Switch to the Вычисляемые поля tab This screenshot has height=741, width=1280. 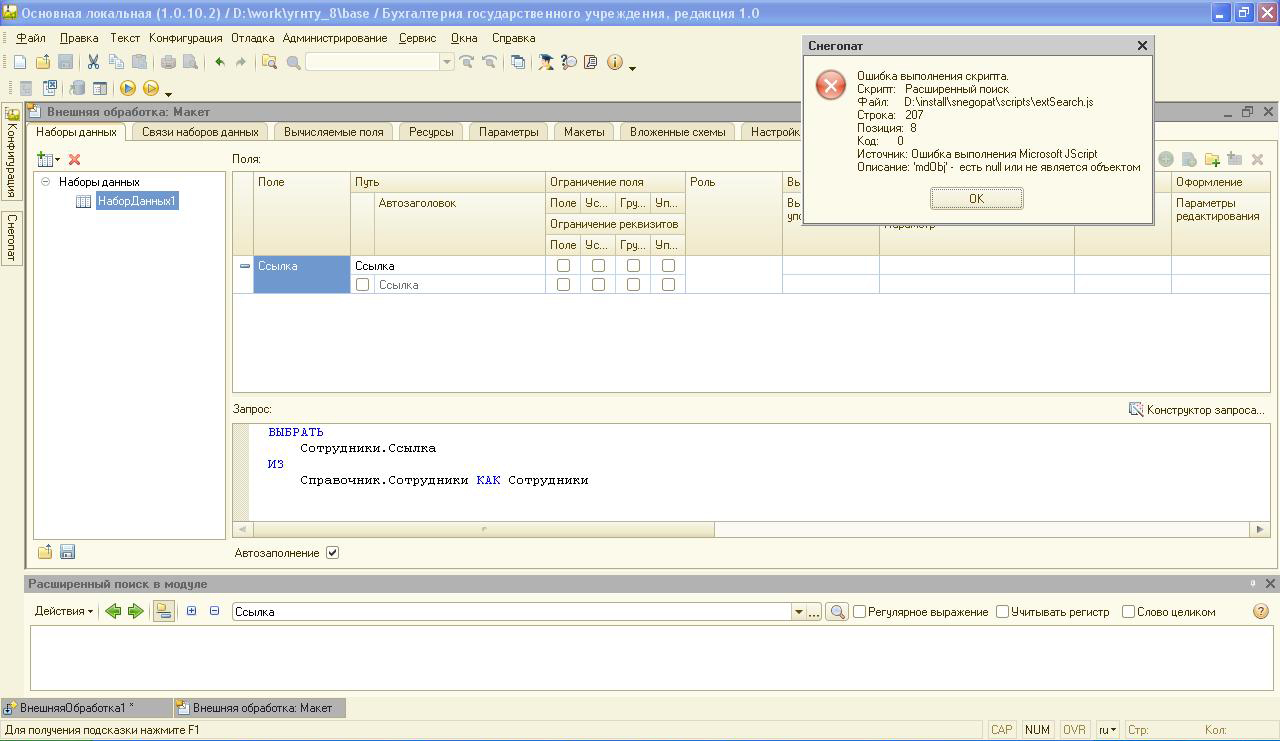pyautogui.click(x=334, y=132)
